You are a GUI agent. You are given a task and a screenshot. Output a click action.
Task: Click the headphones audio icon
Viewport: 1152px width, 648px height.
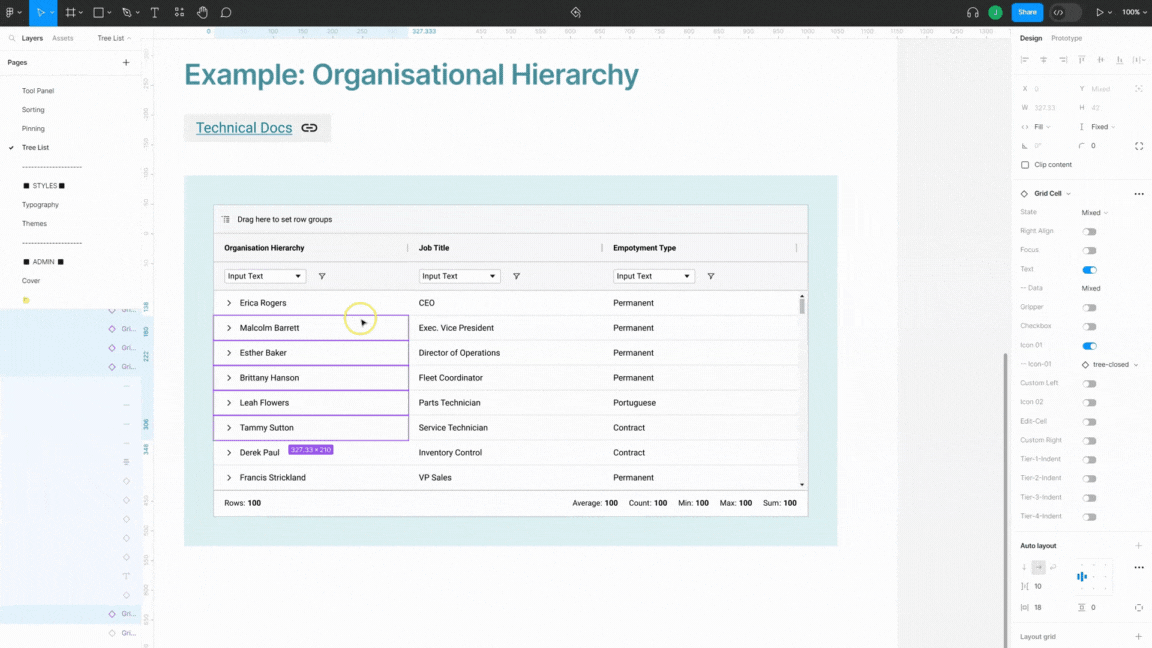[x=973, y=12]
